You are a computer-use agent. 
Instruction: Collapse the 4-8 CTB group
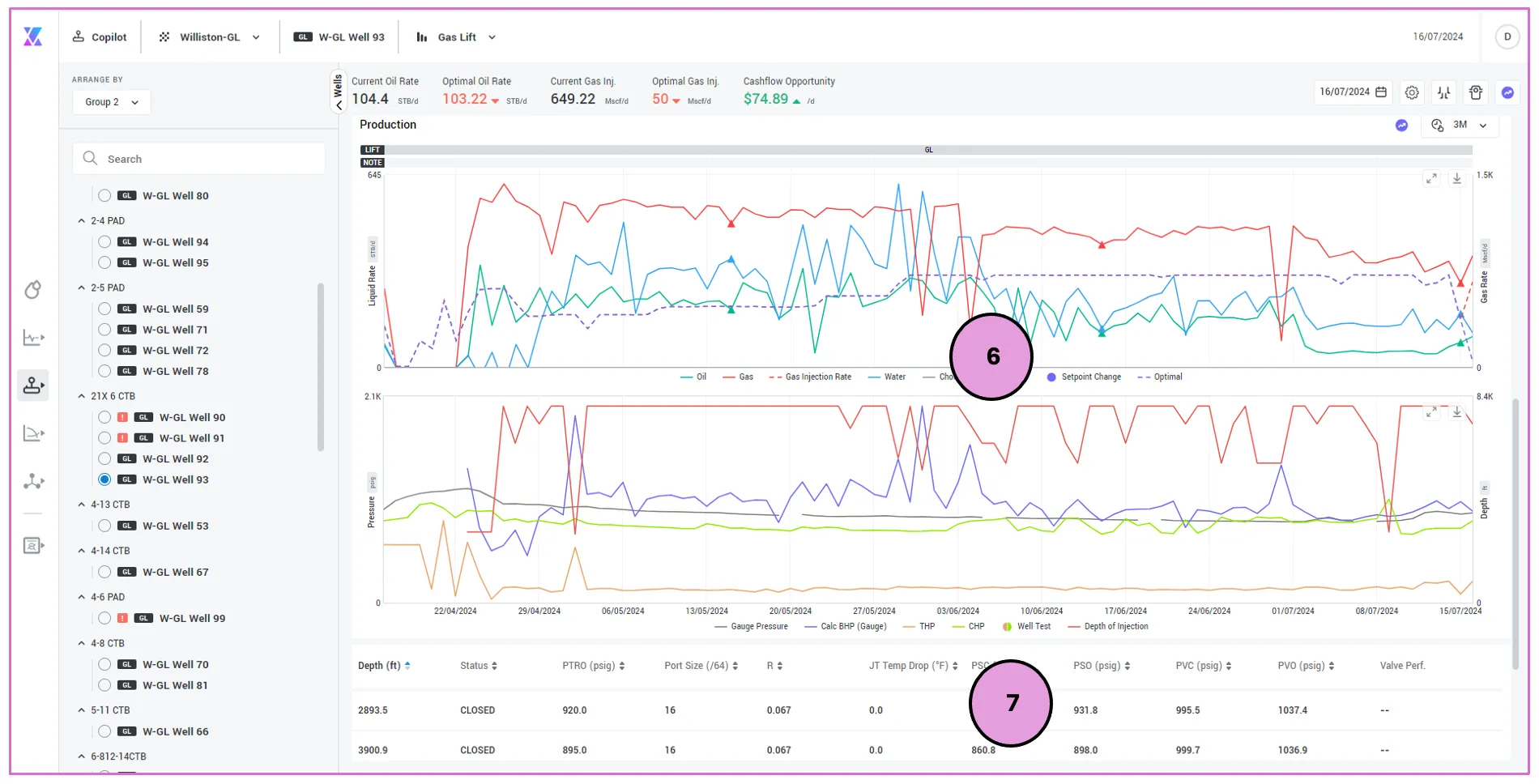(82, 643)
